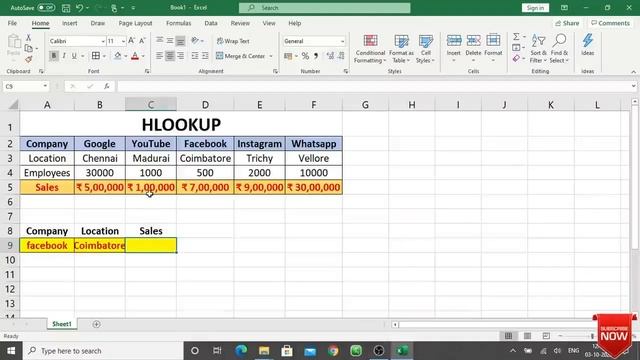Screen dimensions: 640x360
Task: Toggle Align Left alignment
Action: (160, 56)
